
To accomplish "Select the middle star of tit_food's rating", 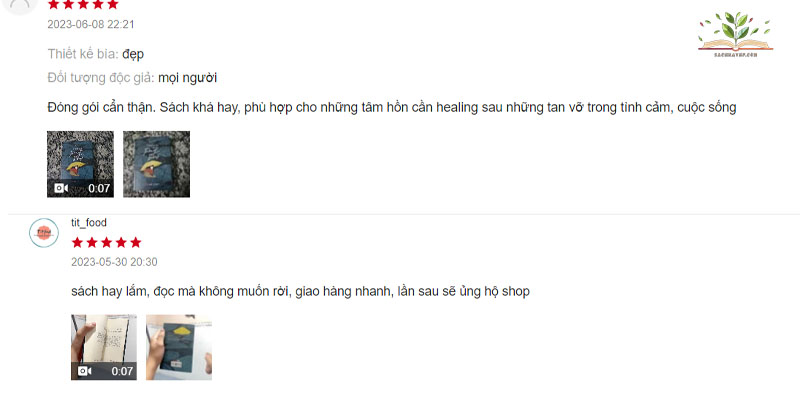I will tap(106, 242).
